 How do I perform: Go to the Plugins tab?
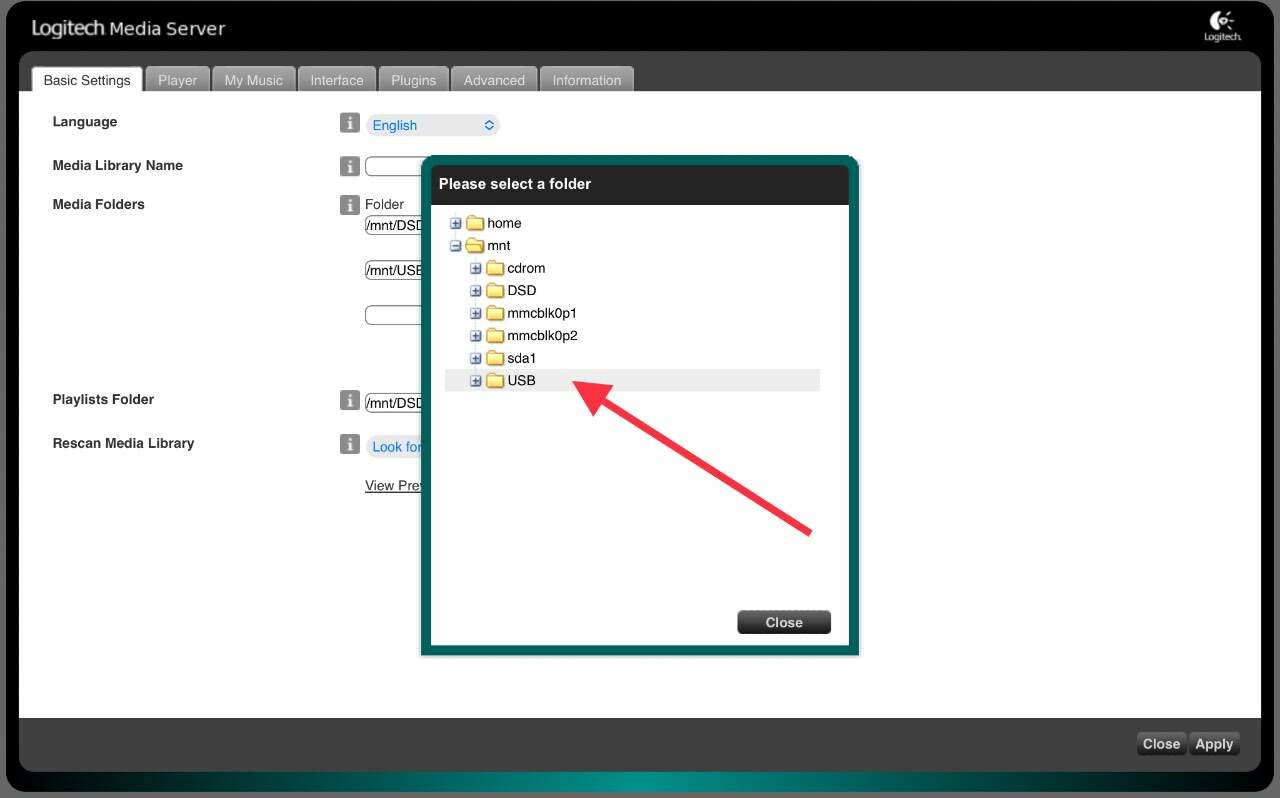pyautogui.click(x=413, y=80)
